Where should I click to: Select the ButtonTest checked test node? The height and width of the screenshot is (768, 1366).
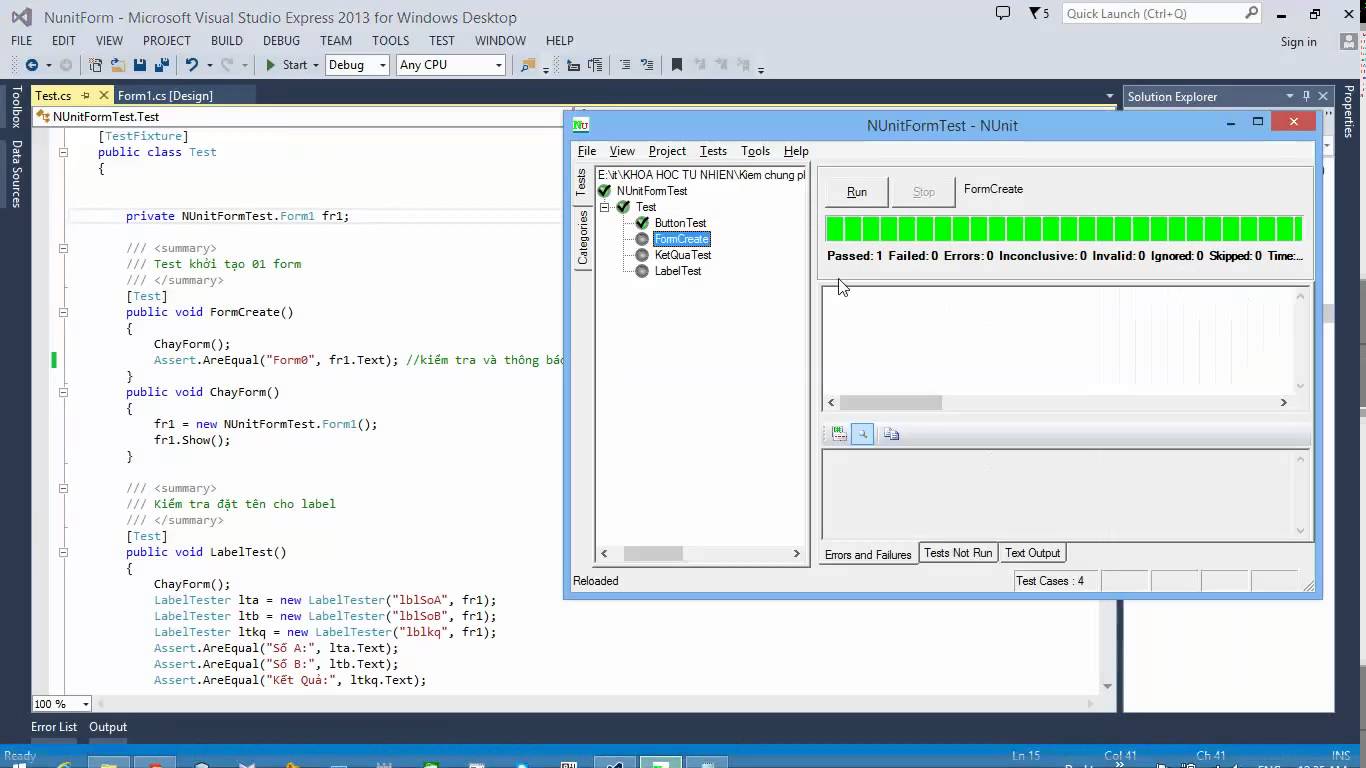pos(680,223)
